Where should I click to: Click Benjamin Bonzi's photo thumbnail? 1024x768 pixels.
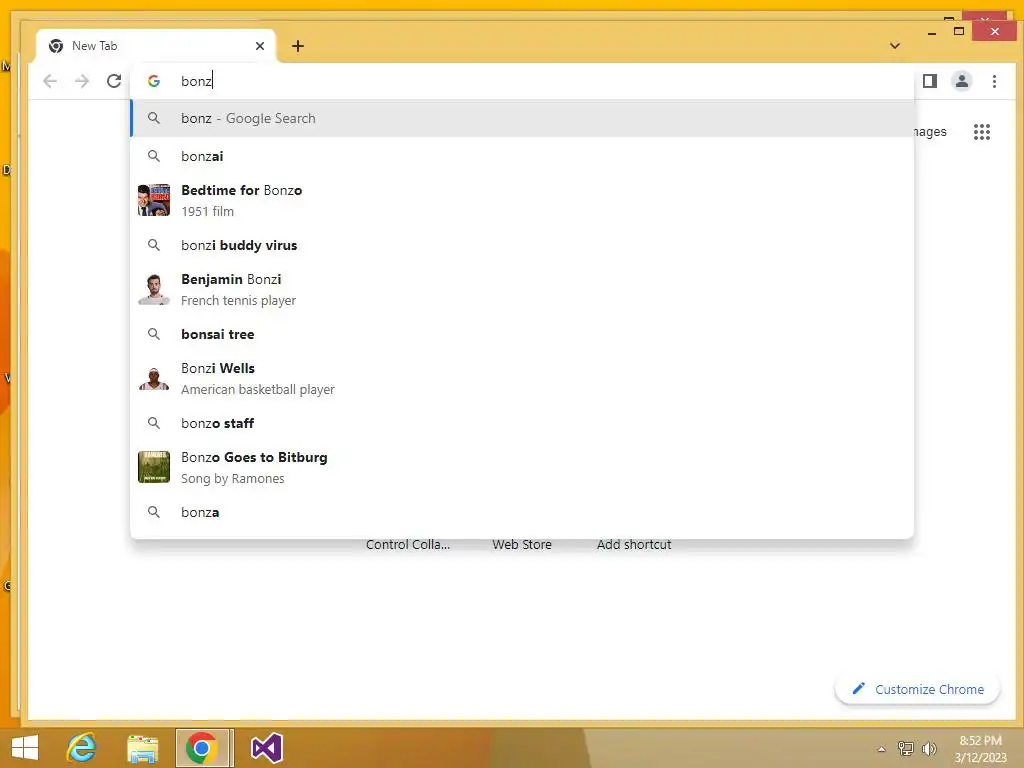pos(154,289)
